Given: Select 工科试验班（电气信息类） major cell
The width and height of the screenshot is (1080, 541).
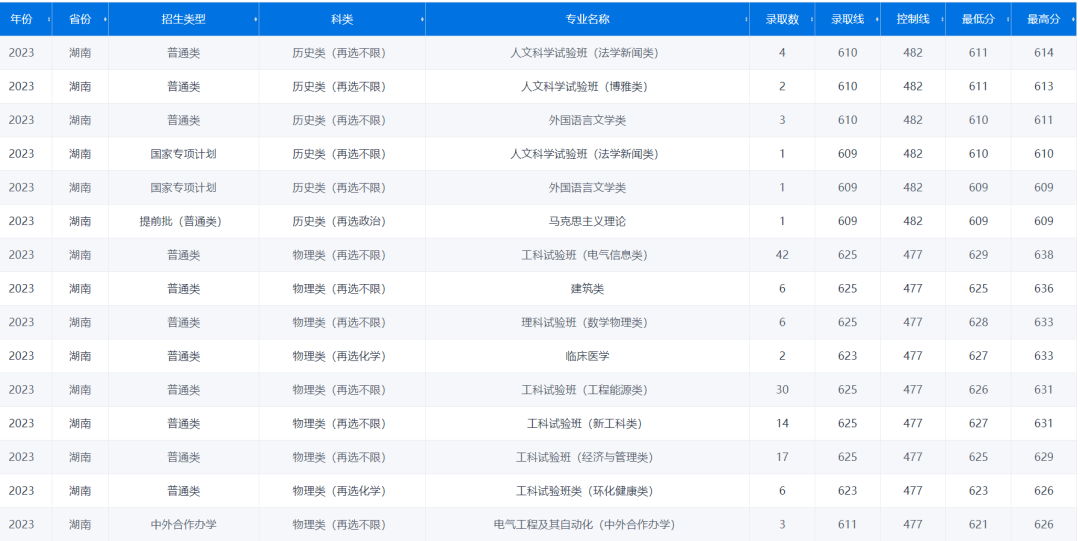Looking at the screenshot, I should pyautogui.click(x=587, y=255).
